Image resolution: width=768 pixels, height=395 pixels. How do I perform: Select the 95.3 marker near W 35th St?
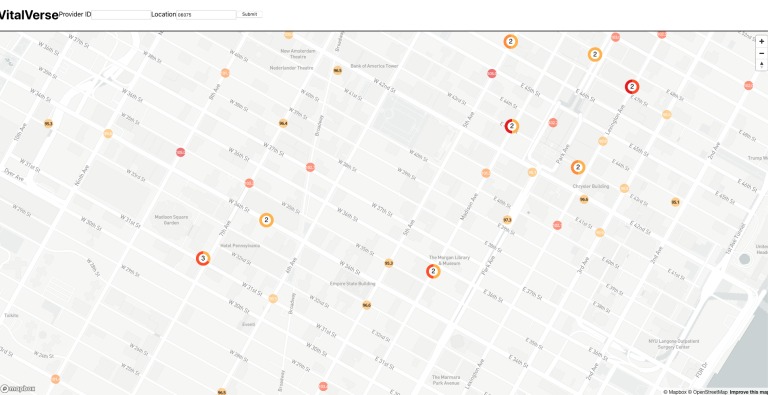click(389, 263)
